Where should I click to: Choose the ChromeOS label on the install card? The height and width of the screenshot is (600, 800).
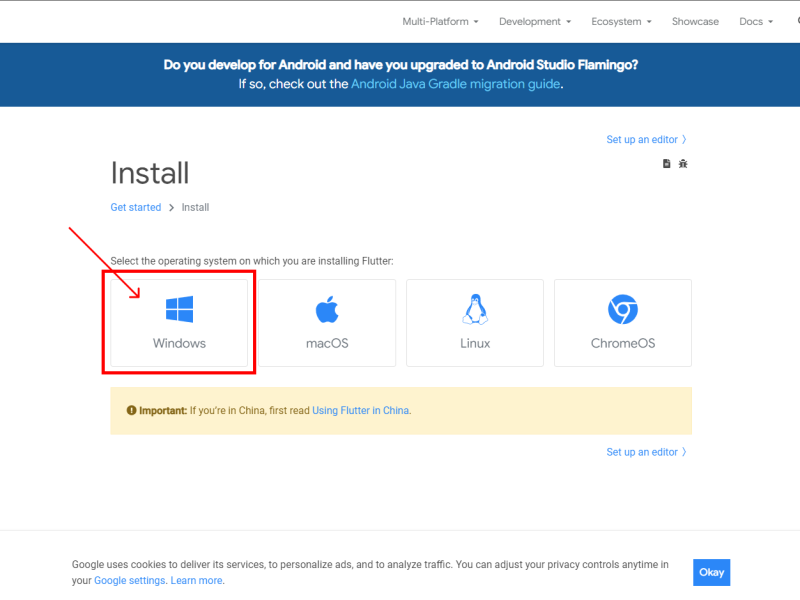[623, 343]
